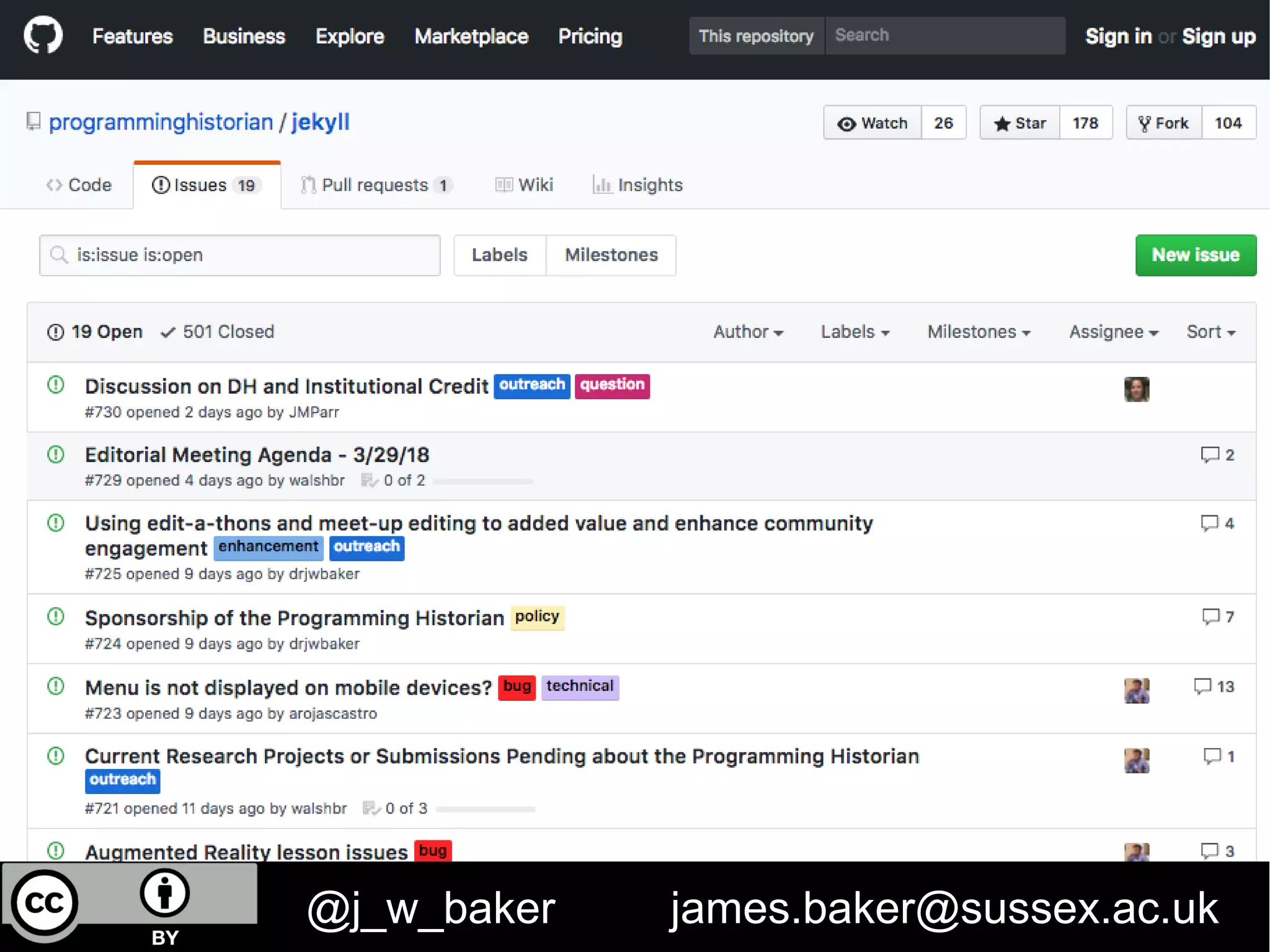Click assignee avatar on Menu not displayed issue
Image resolution: width=1270 pixels, height=952 pixels.
pyautogui.click(x=1137, y=690)
